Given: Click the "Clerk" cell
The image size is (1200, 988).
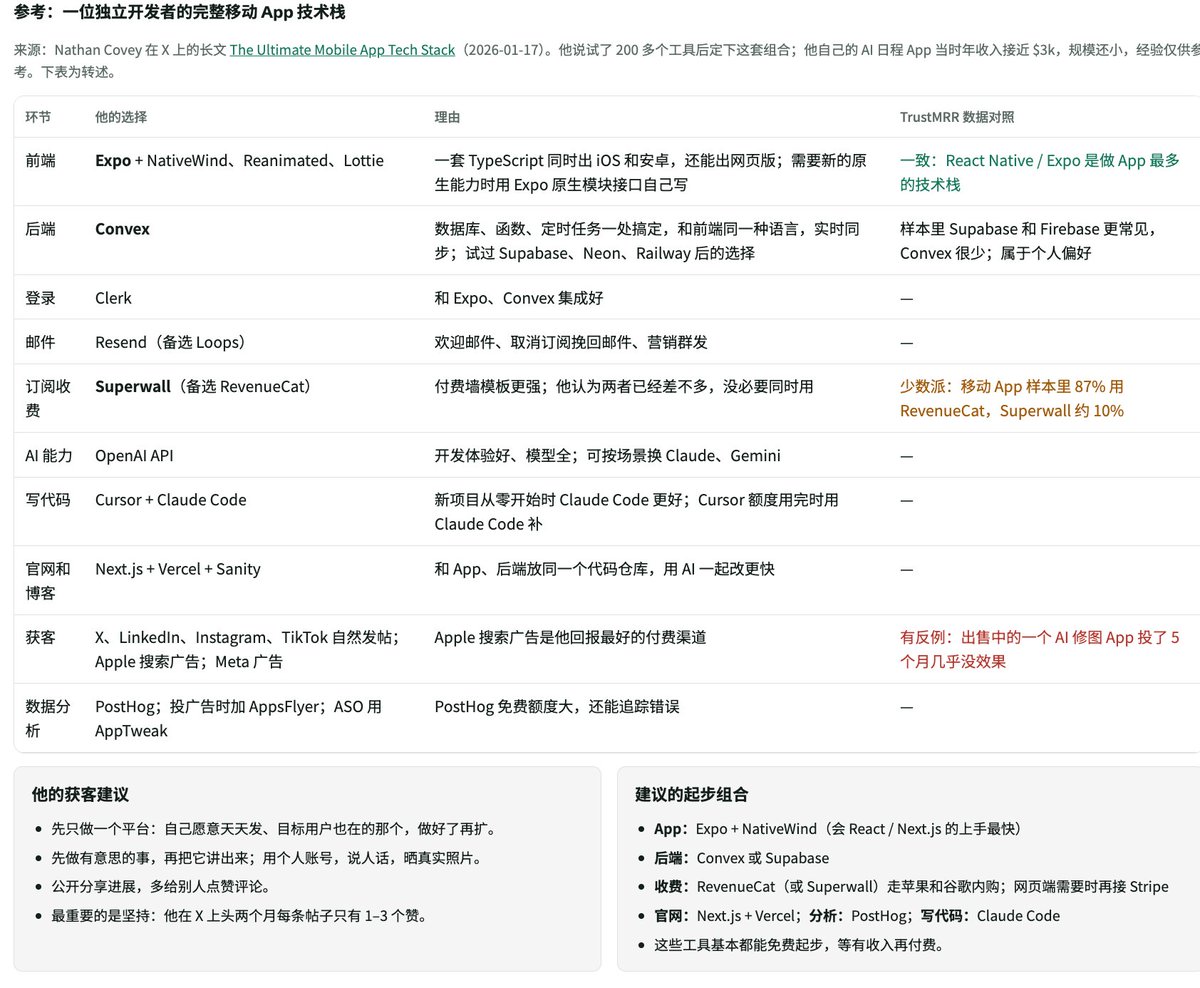Looking at the screenshot, I should (113, 298).
